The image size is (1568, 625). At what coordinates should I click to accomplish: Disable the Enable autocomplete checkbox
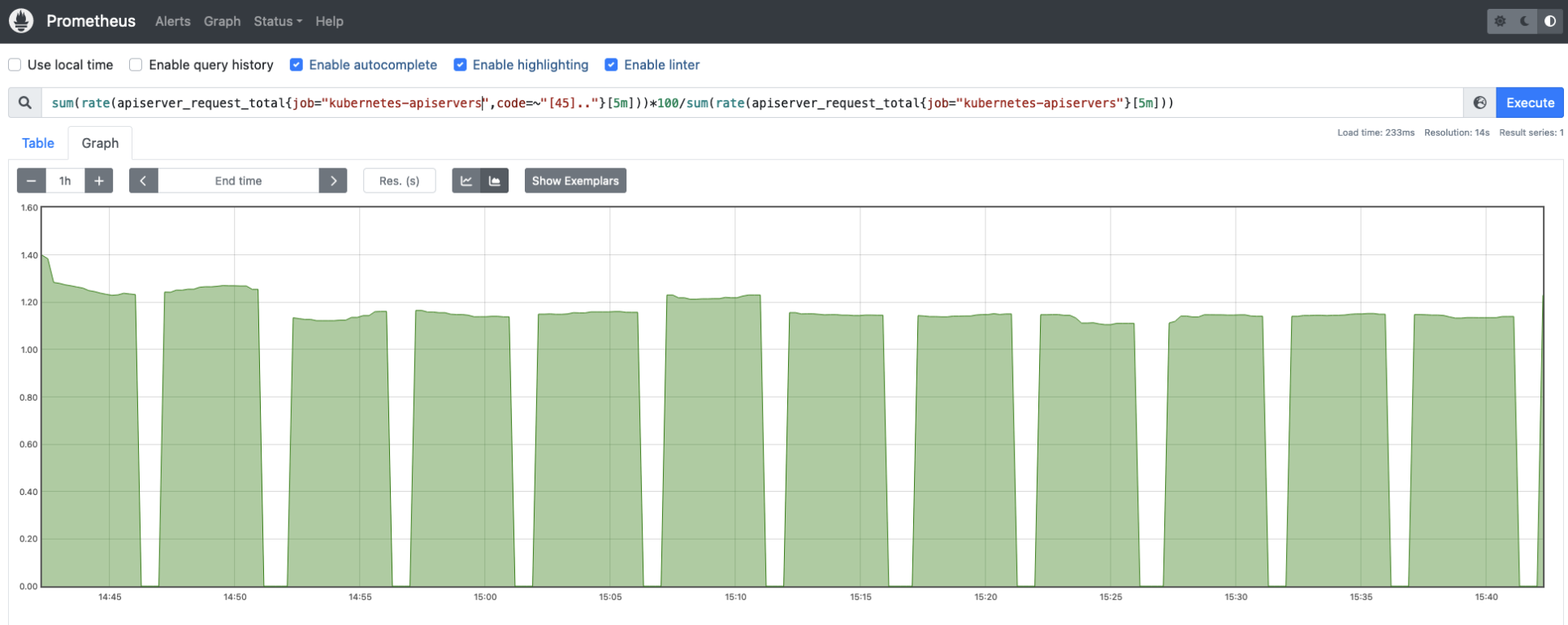[x=297, y=65]
